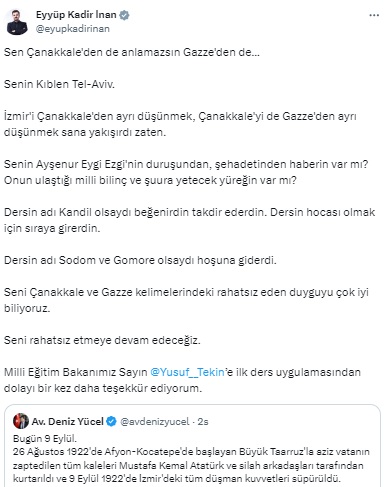Open the quoted tweet starting 'Bugün 9 Eylül'
Viewport: 388px width, 487px height.
[x=192, y=446]
